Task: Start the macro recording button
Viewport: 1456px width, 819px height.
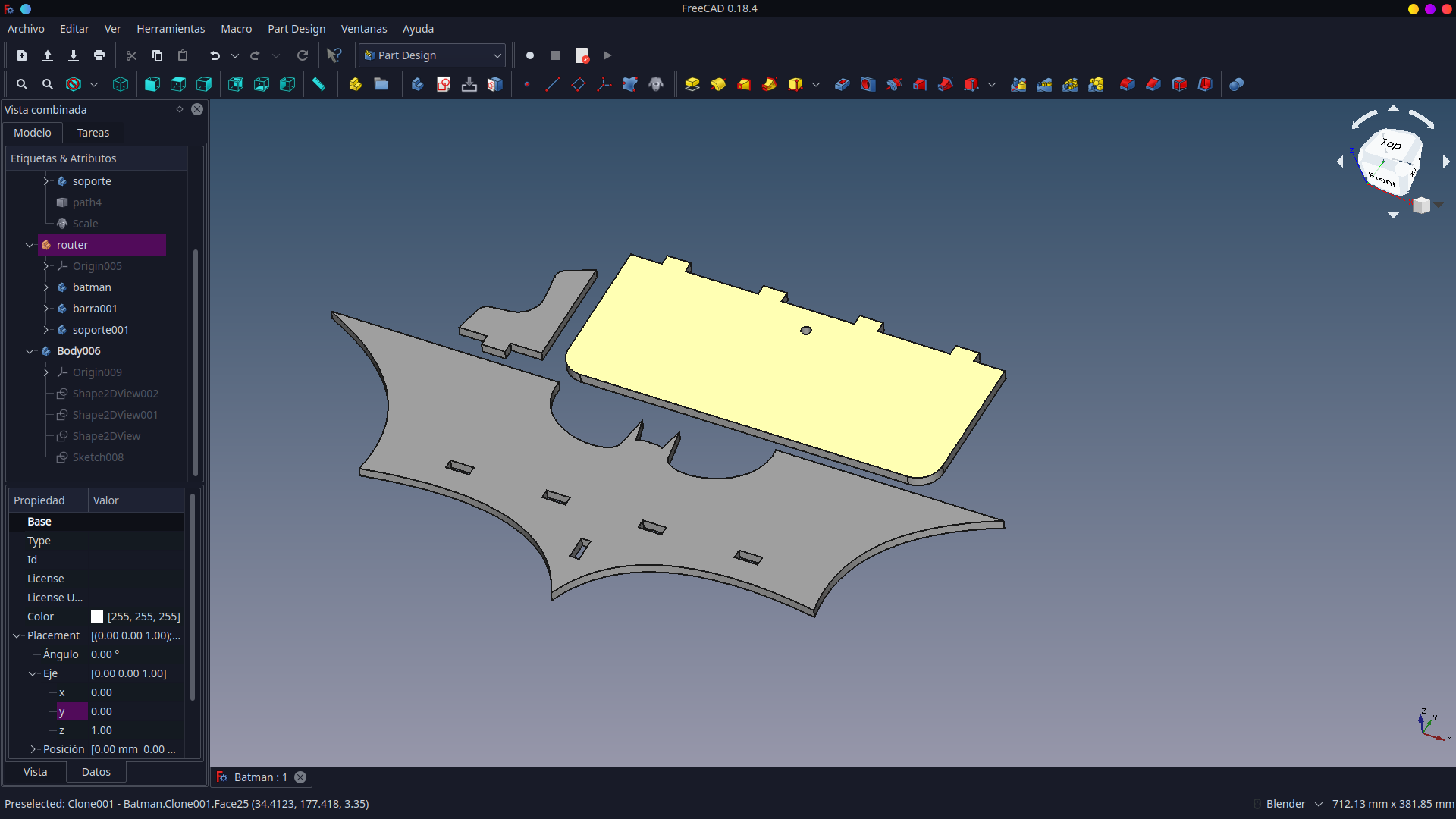Action: pyautogui.click(x=530, y=55)
